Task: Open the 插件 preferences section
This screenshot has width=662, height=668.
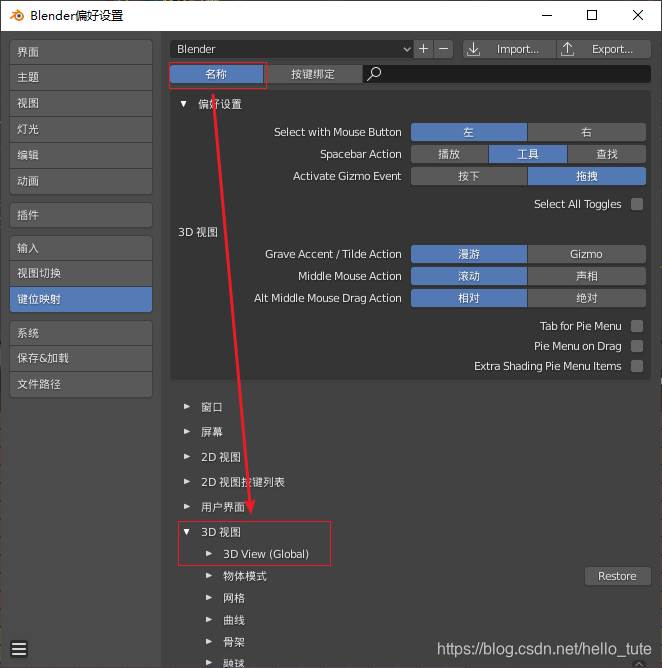Action: coord(81,215)
